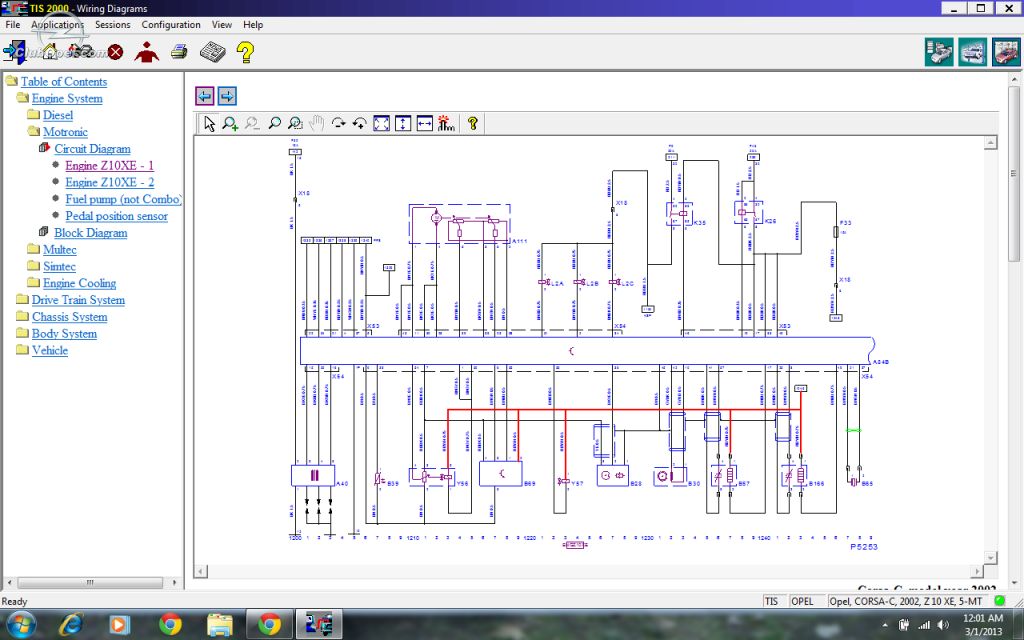Image resolution: width=1024 pixels, height=640 pixels.
Task: Select the zoom in magnifier tool
Action: 230,123
